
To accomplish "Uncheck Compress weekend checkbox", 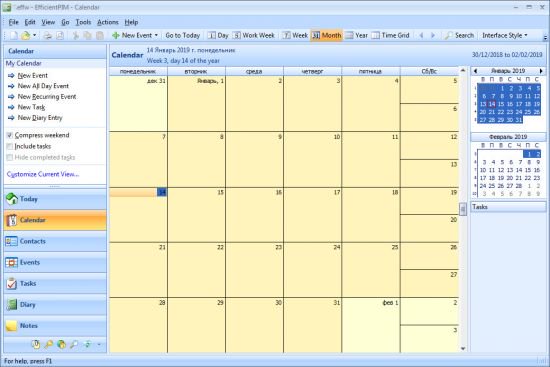I will click(10, 135).
